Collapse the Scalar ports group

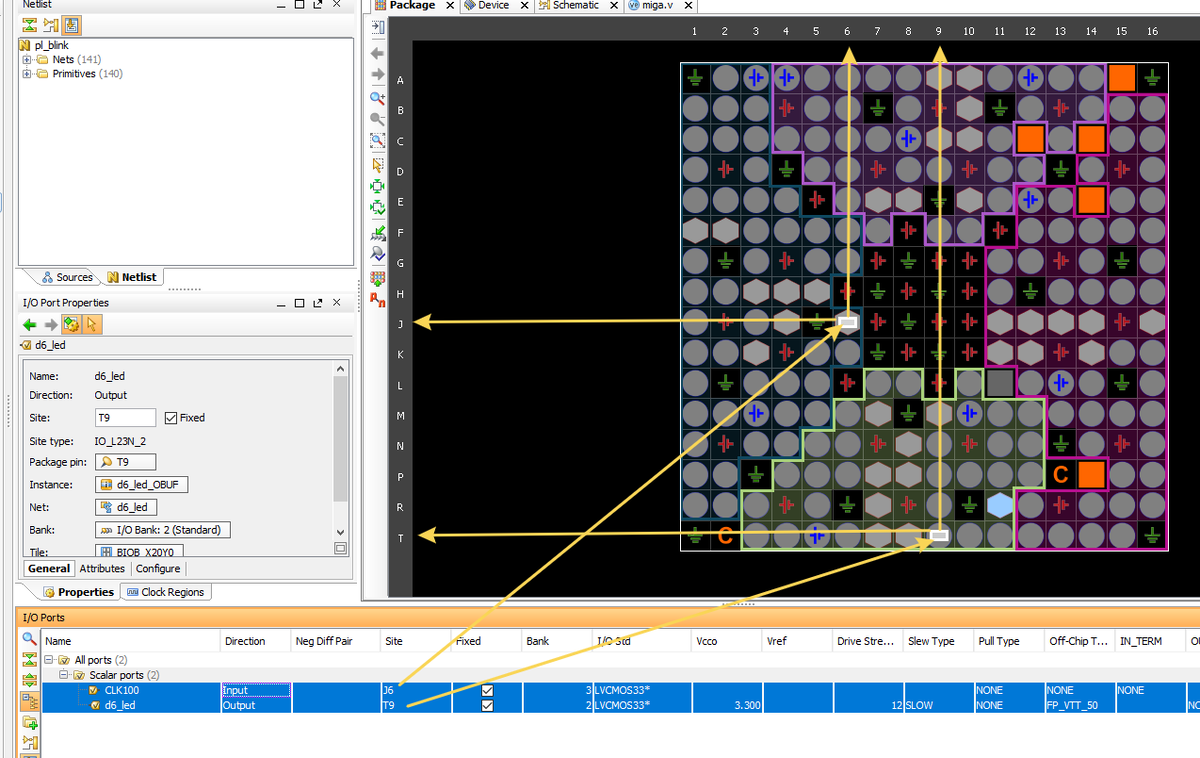64,675
